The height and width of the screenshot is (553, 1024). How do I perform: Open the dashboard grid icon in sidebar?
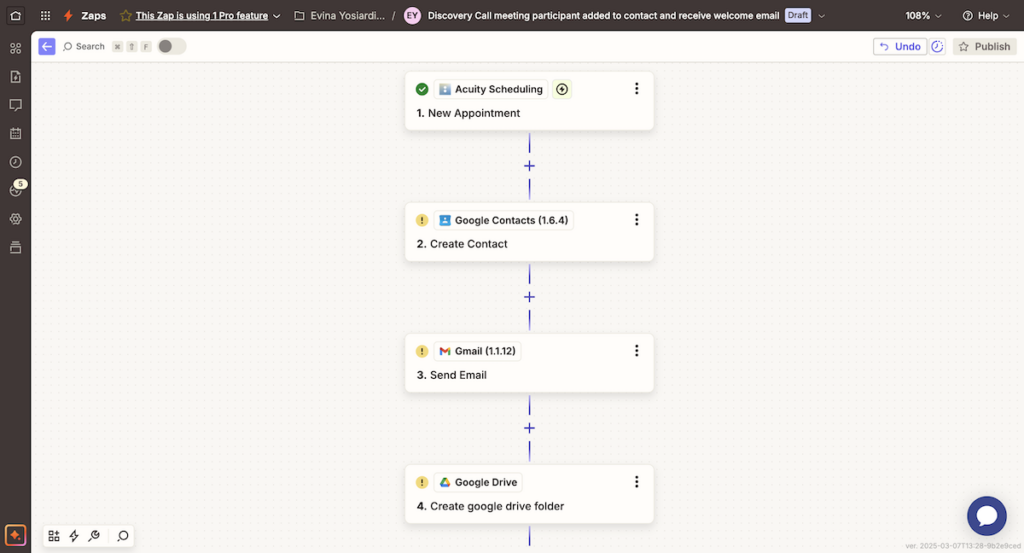(x=16, y=48)
